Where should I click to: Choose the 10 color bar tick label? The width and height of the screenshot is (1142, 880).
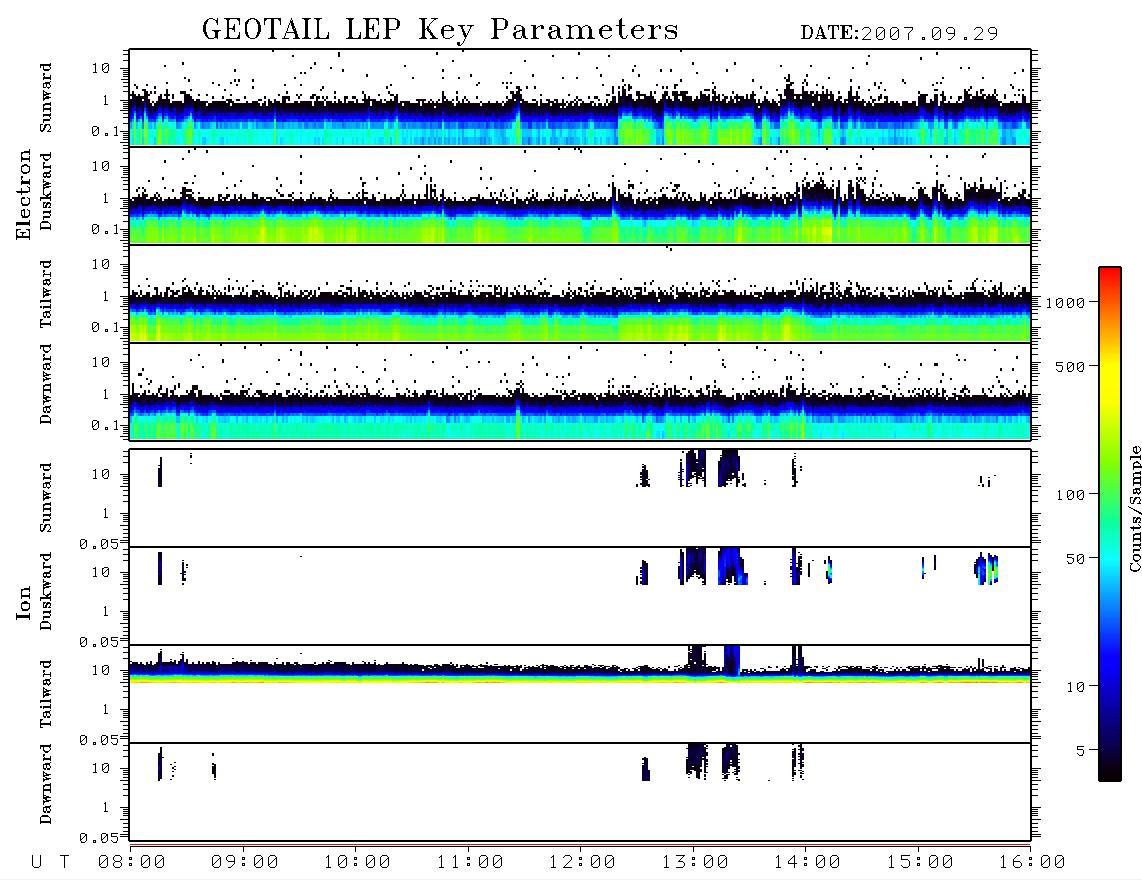click(1076, 687)
